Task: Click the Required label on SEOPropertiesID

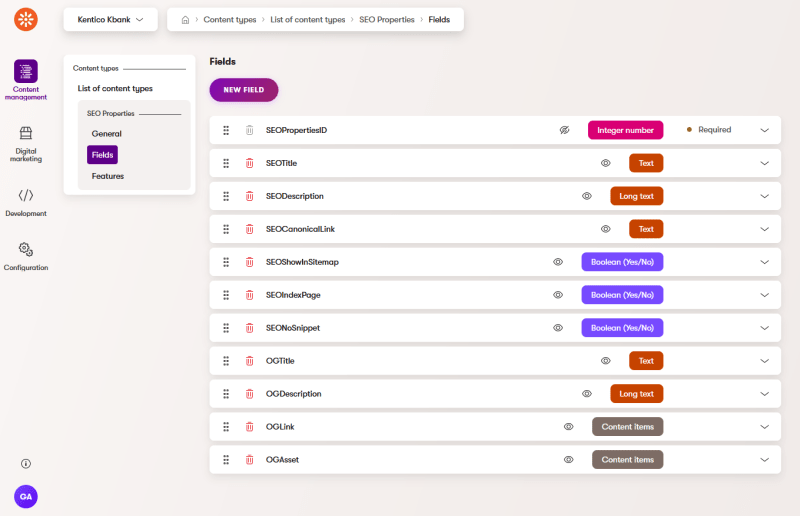Action: 714,130
